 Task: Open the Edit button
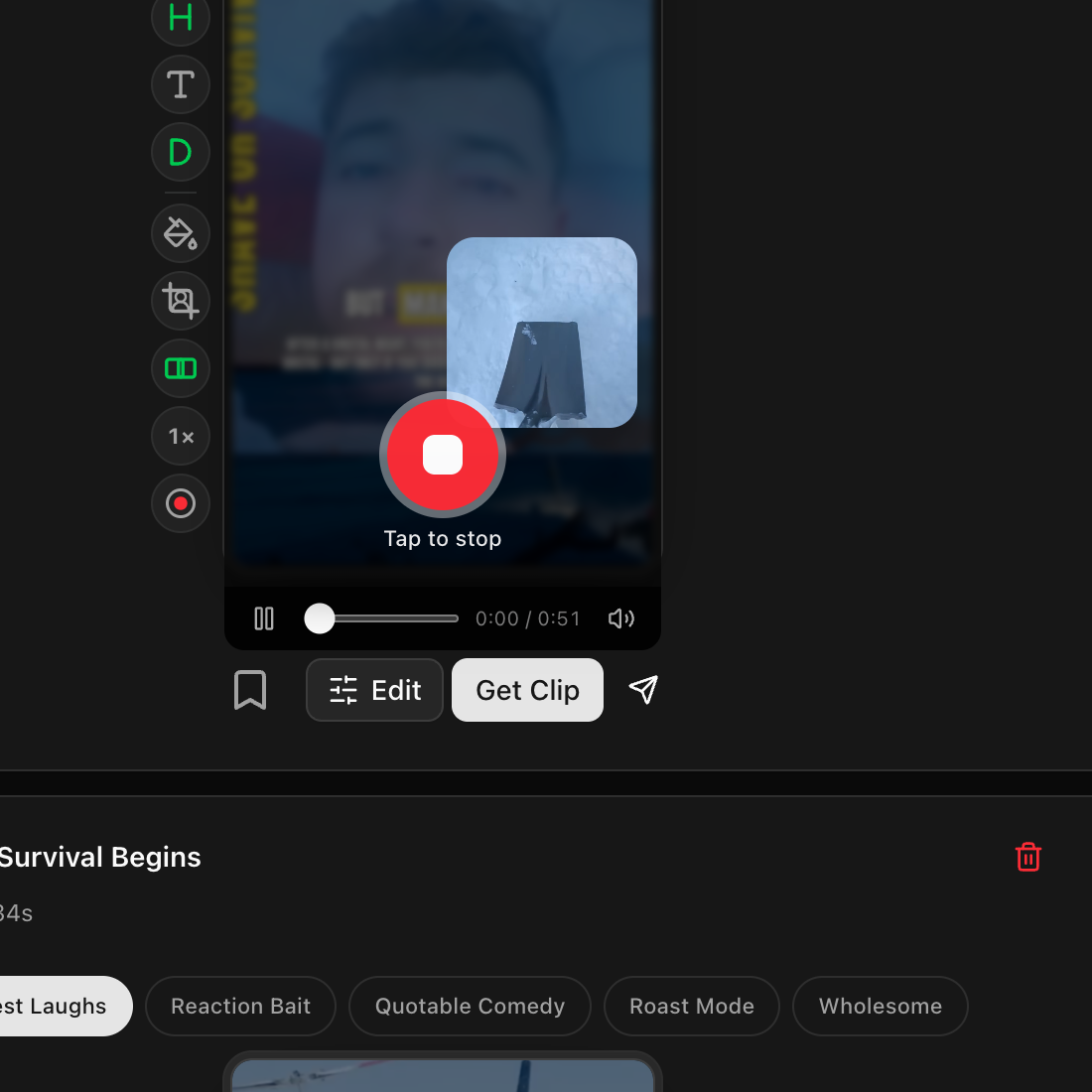(x=374, y=690)
